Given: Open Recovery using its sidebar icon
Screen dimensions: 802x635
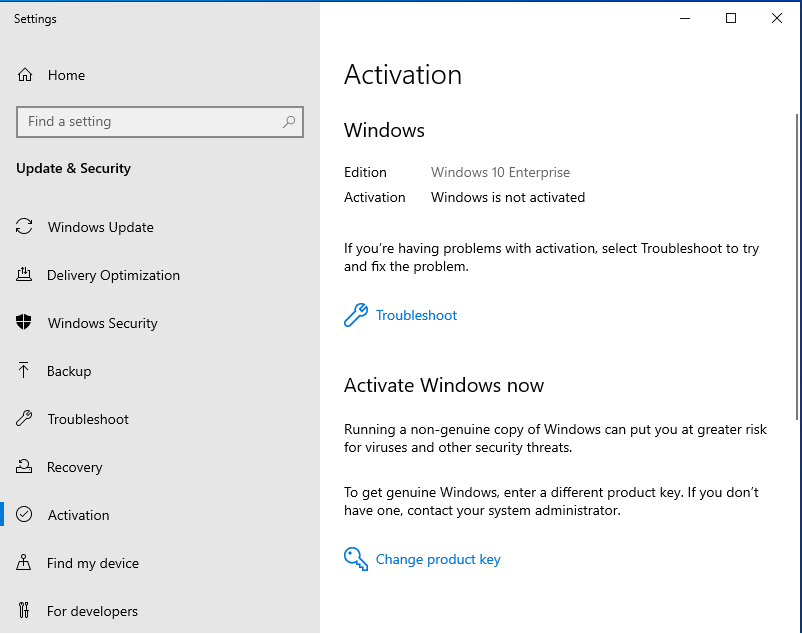Looking at the screenshot, I should [23, 467].
